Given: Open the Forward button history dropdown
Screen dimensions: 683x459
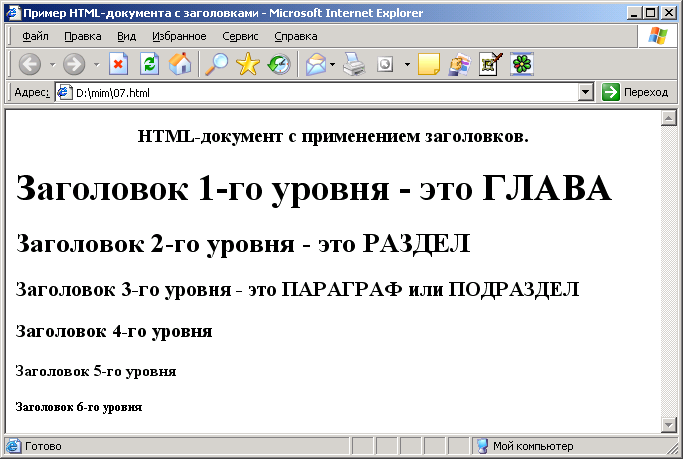Looking at the screenshot, I should (x=97, y=64).
